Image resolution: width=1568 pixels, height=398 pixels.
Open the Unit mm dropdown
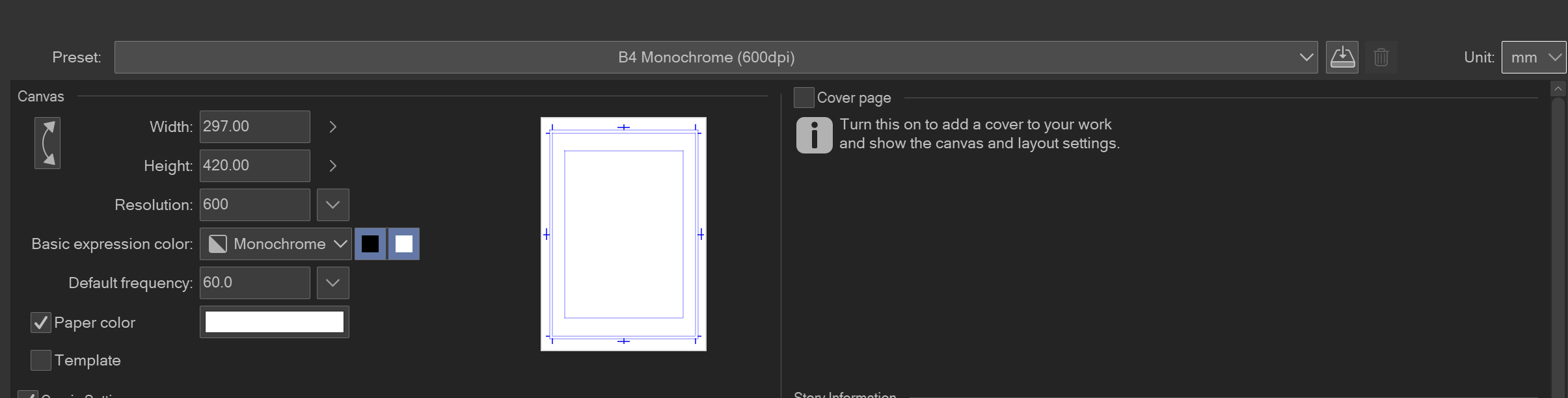(x=1534, y=57)
